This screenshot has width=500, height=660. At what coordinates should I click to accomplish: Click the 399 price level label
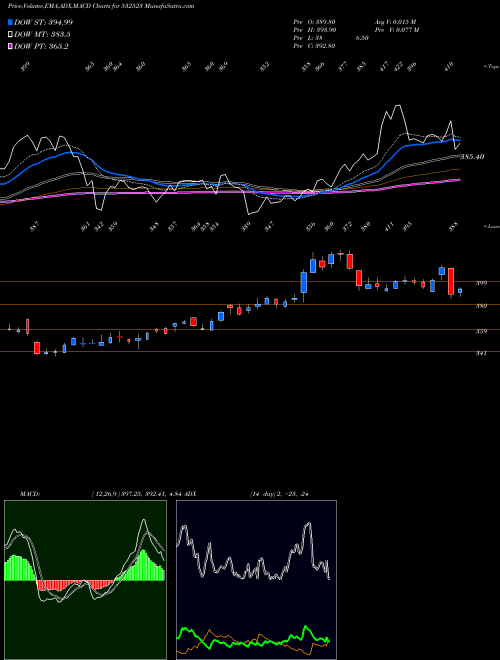pos(481,283)
